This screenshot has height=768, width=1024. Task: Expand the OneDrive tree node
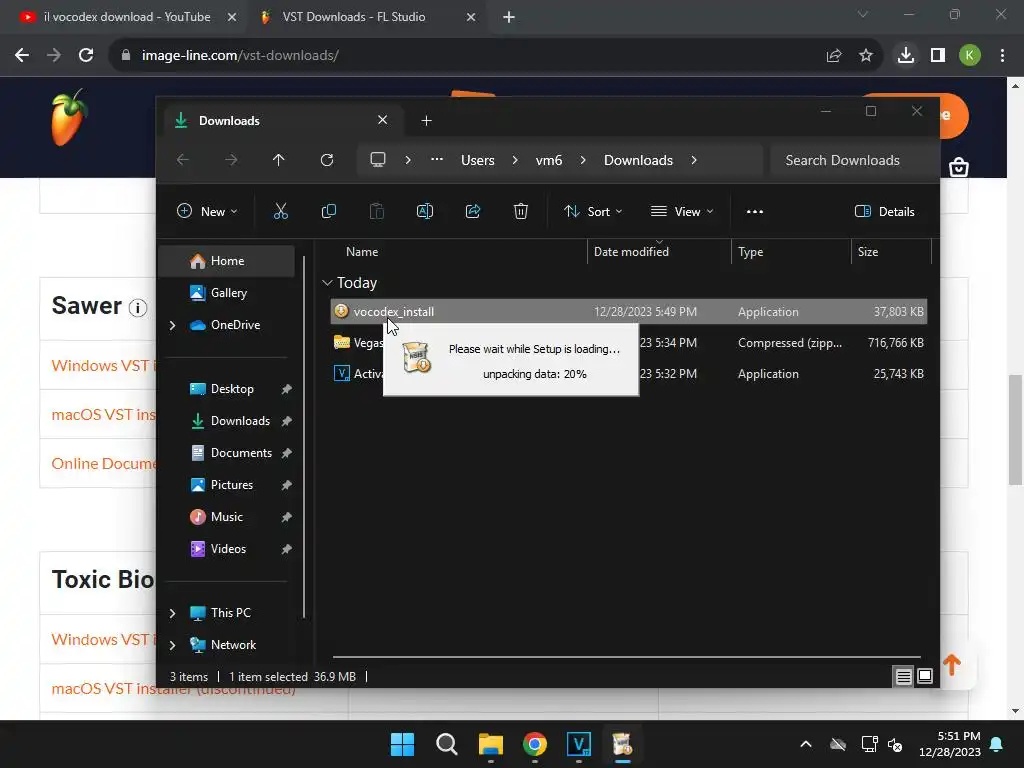pos(172,325)
